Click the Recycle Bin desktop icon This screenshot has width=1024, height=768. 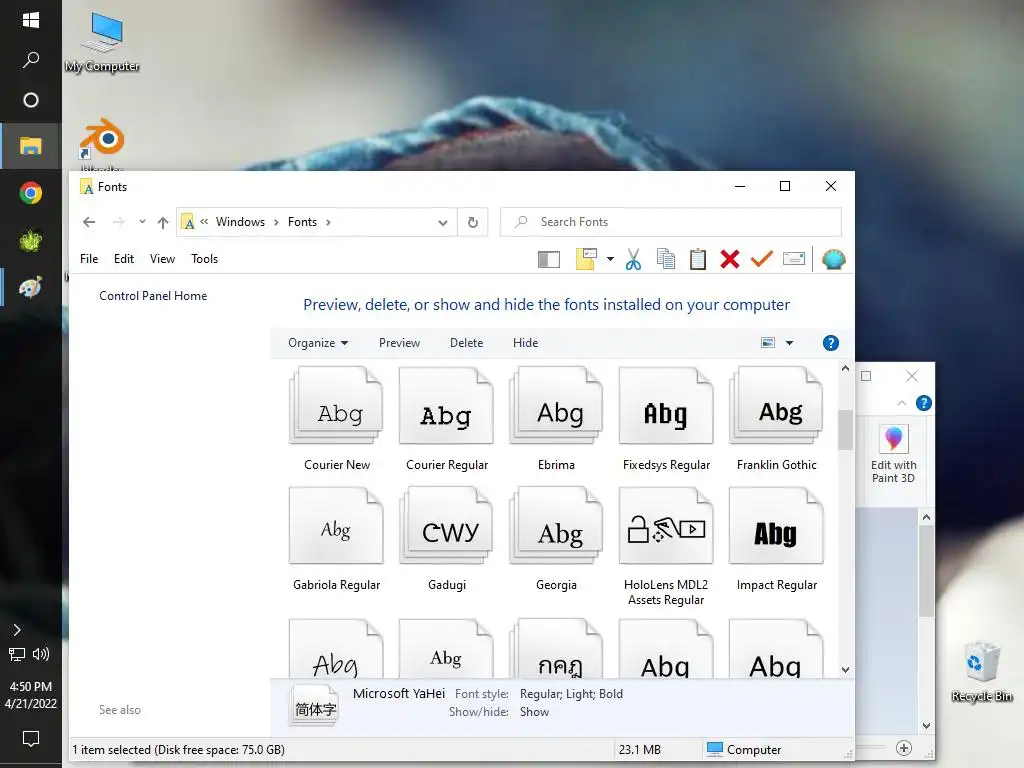[x=982, y=671]
